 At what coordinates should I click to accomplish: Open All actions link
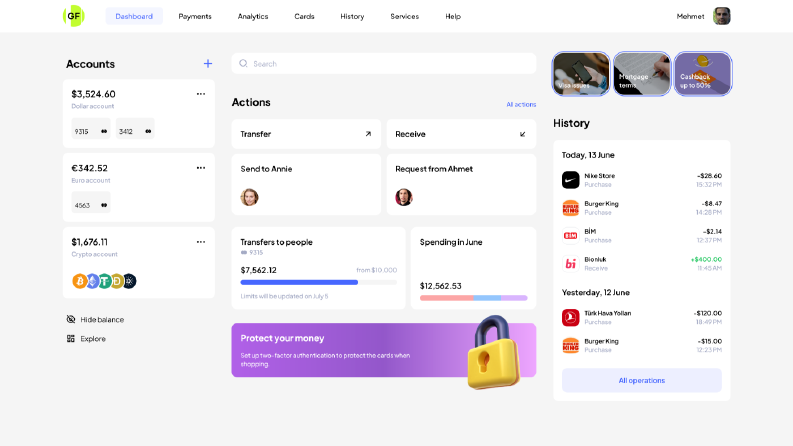click(x=521, y=104)
